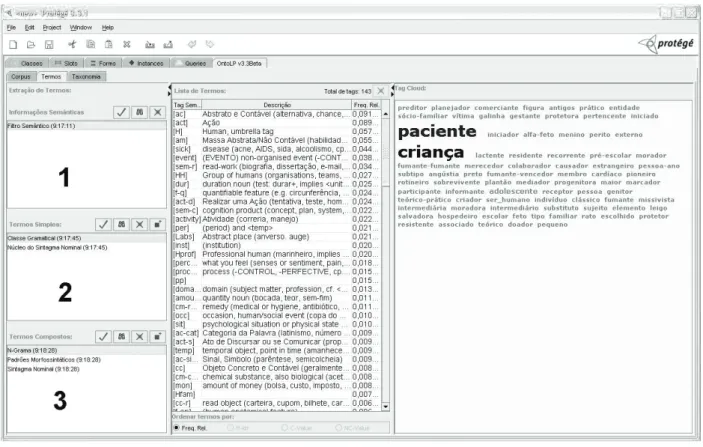Click the Protégé logo

point(666,44)
